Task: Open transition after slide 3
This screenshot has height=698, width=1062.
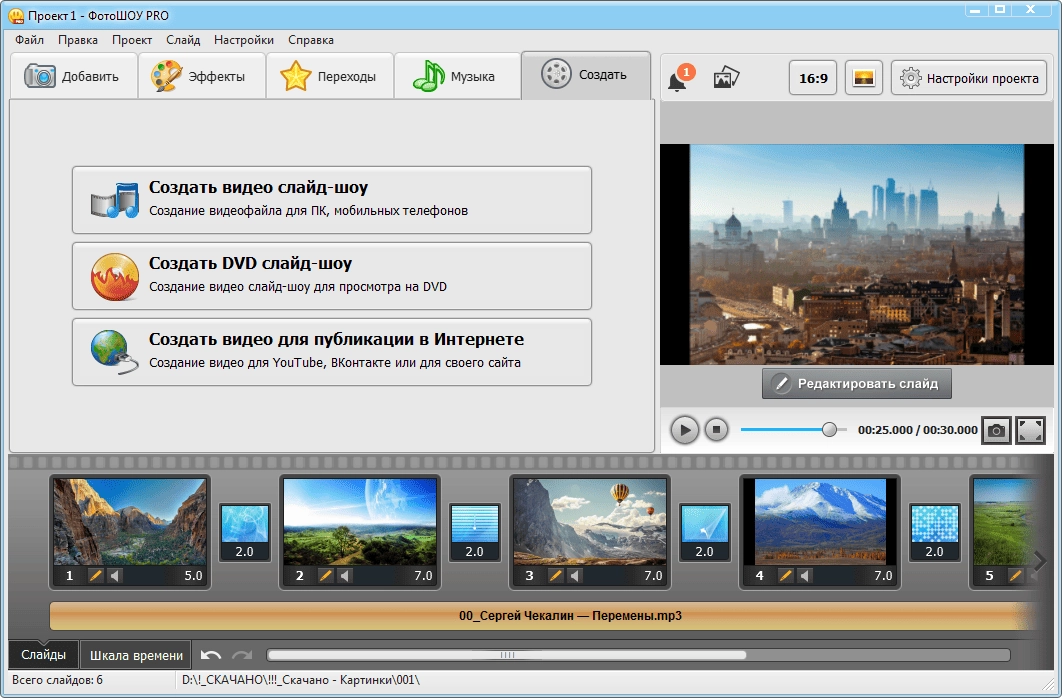Action: point(704,532)
